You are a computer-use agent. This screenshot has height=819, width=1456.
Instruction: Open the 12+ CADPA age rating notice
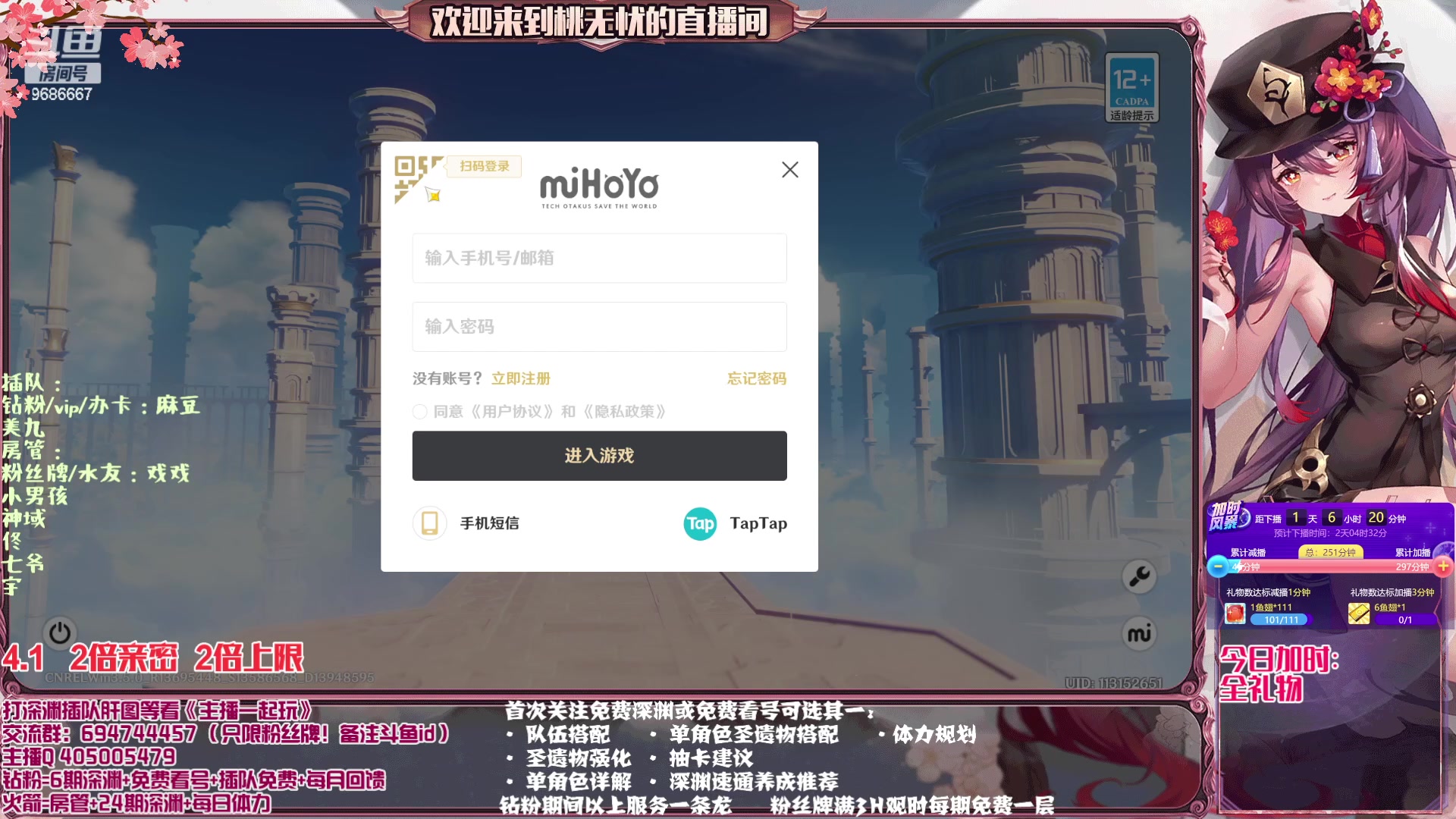click(1131, 88)
